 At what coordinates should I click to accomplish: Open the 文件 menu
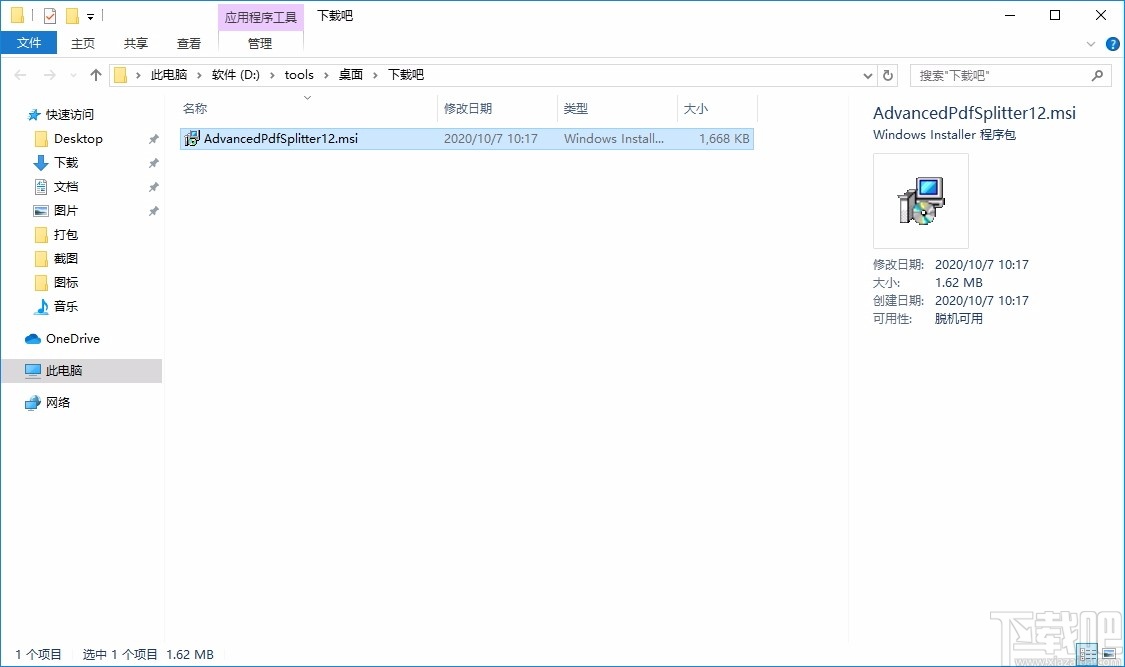(29, 43)
